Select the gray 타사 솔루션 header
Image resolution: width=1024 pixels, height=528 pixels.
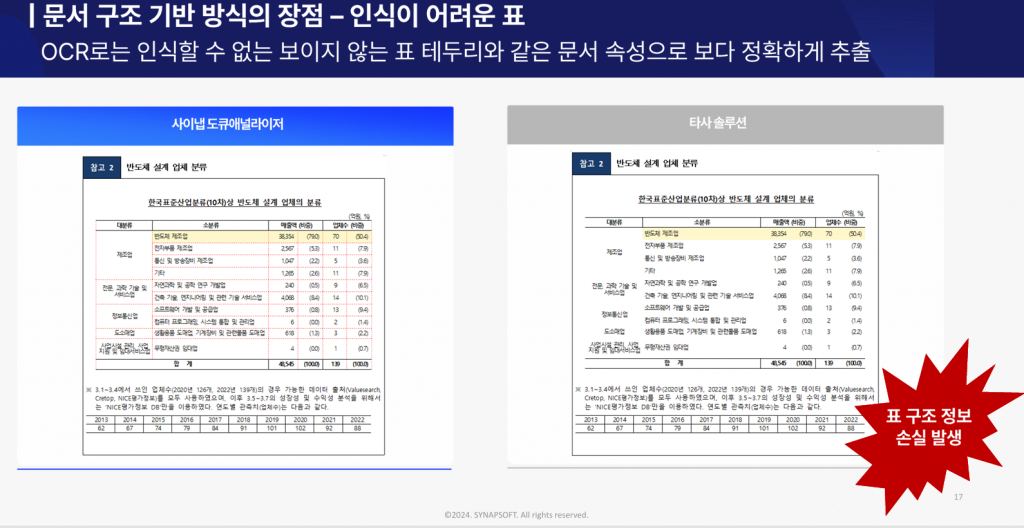coord(725,124)
